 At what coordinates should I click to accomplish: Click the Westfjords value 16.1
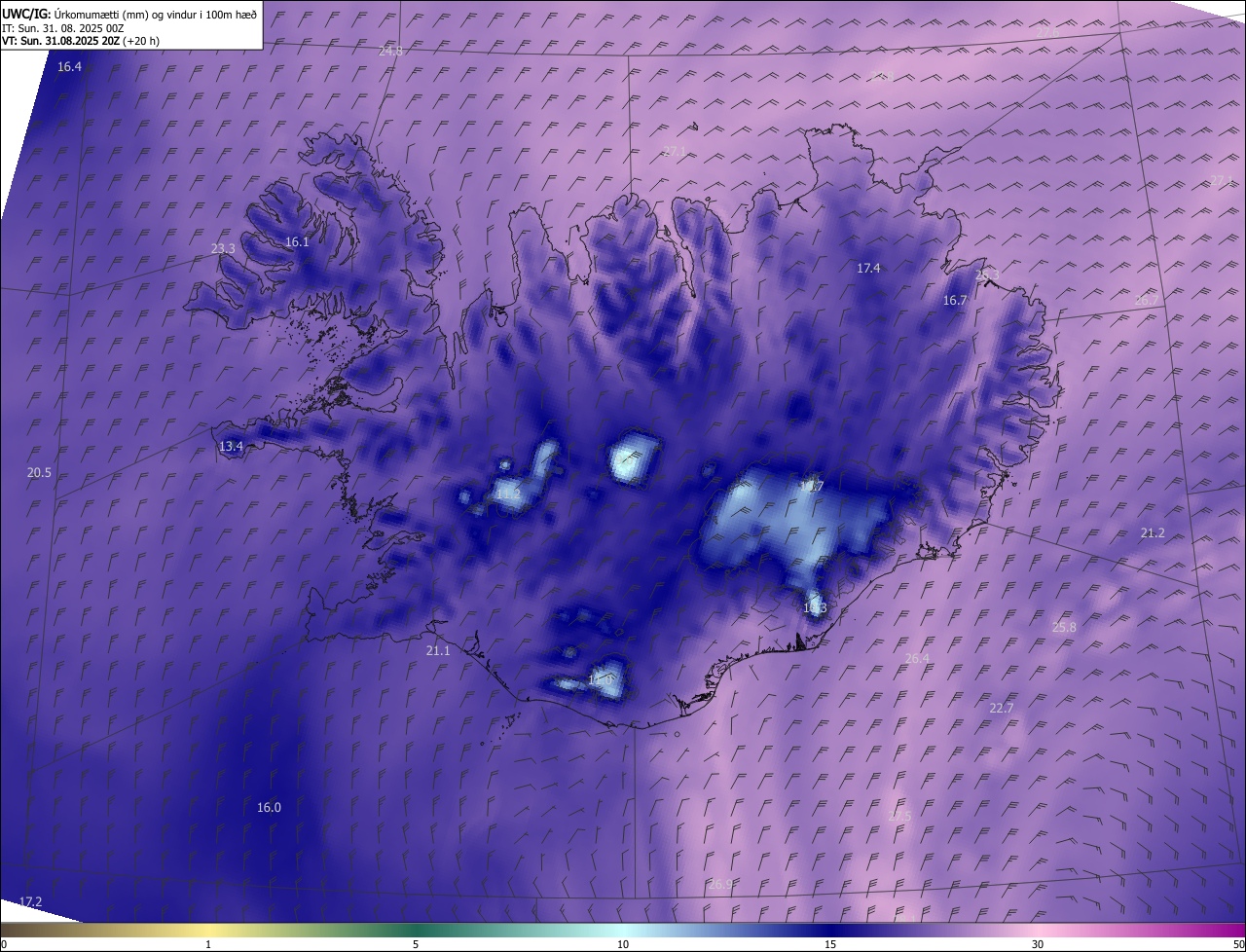(x=297, y=242)
